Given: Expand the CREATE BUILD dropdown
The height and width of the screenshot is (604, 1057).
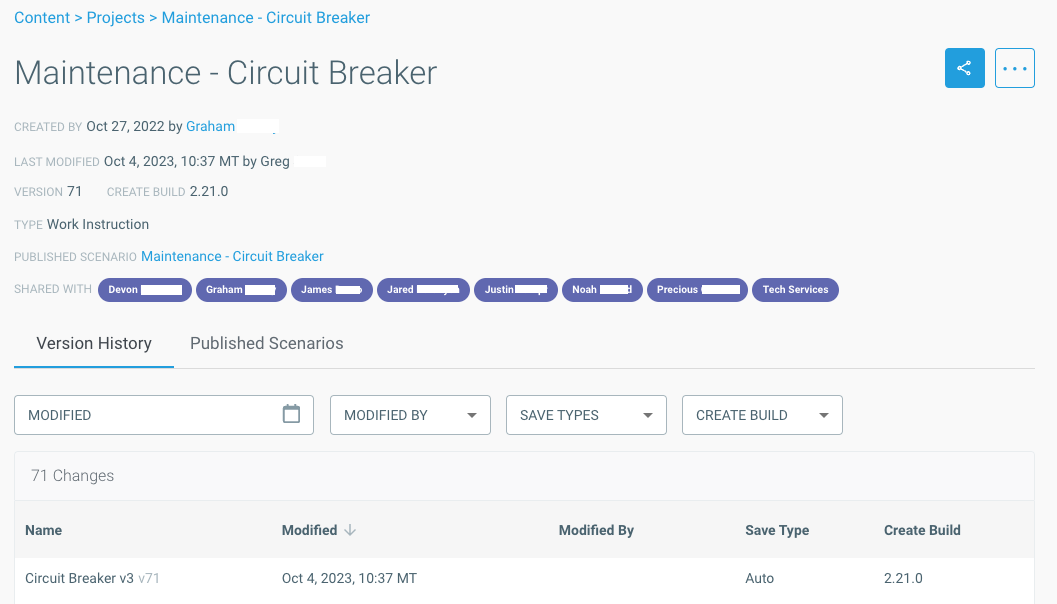Looking at the screenshot, I should click(x=762, y=415).
